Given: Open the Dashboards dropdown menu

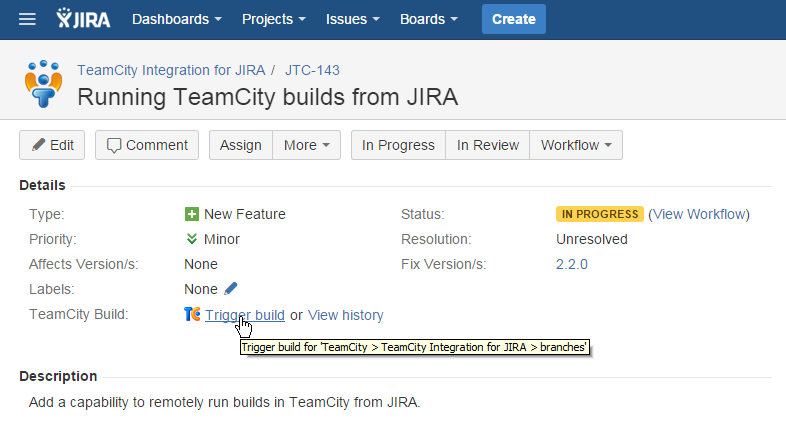Looking at the screenshot, I should click(176, 19).
